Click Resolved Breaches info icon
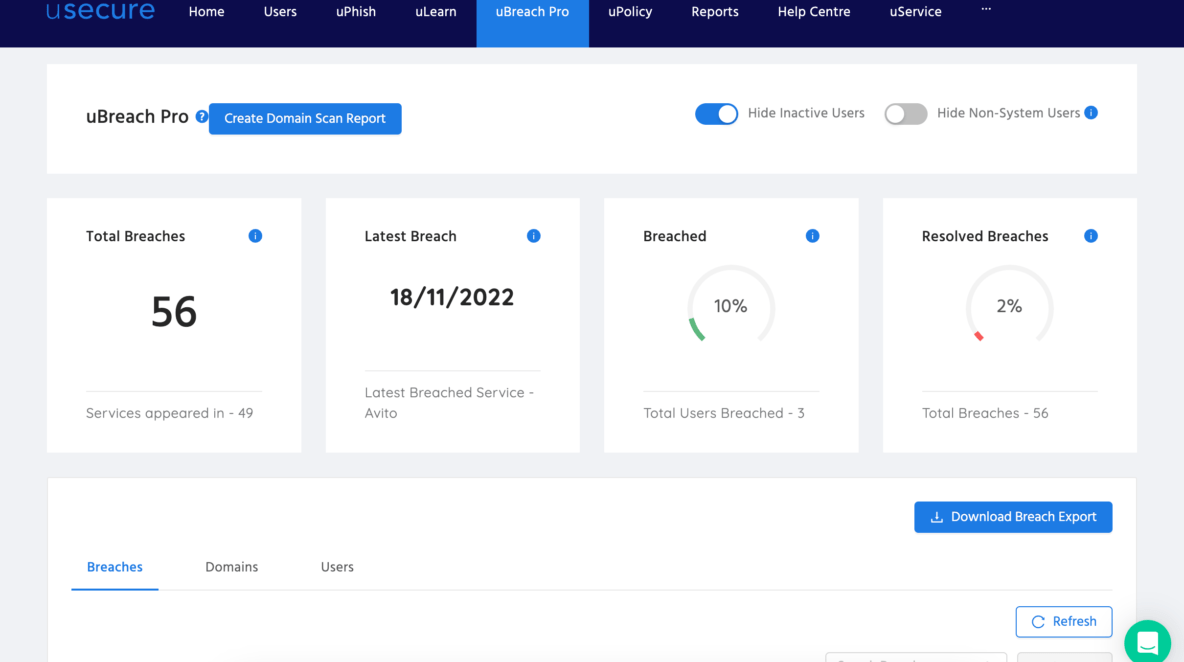Screen dimensions: 1184x662 1091,236
